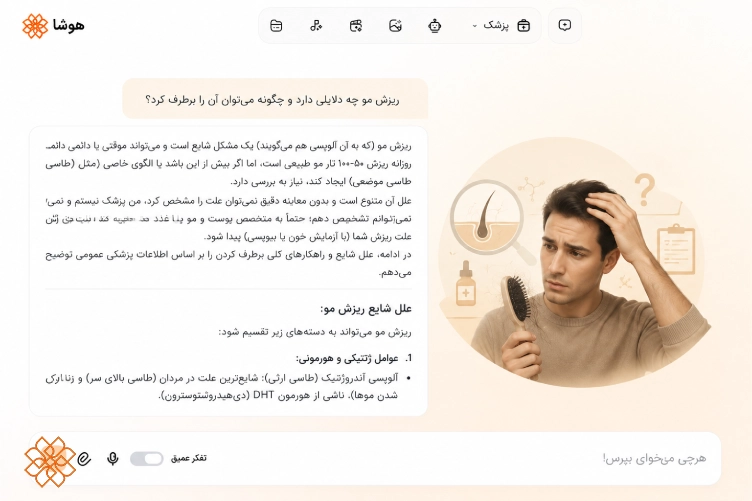Image resolution: width=752 pixels, height=501 pixels.
Task: Open the robot assistant icon in the top toolbar
Action: point(435,25)
